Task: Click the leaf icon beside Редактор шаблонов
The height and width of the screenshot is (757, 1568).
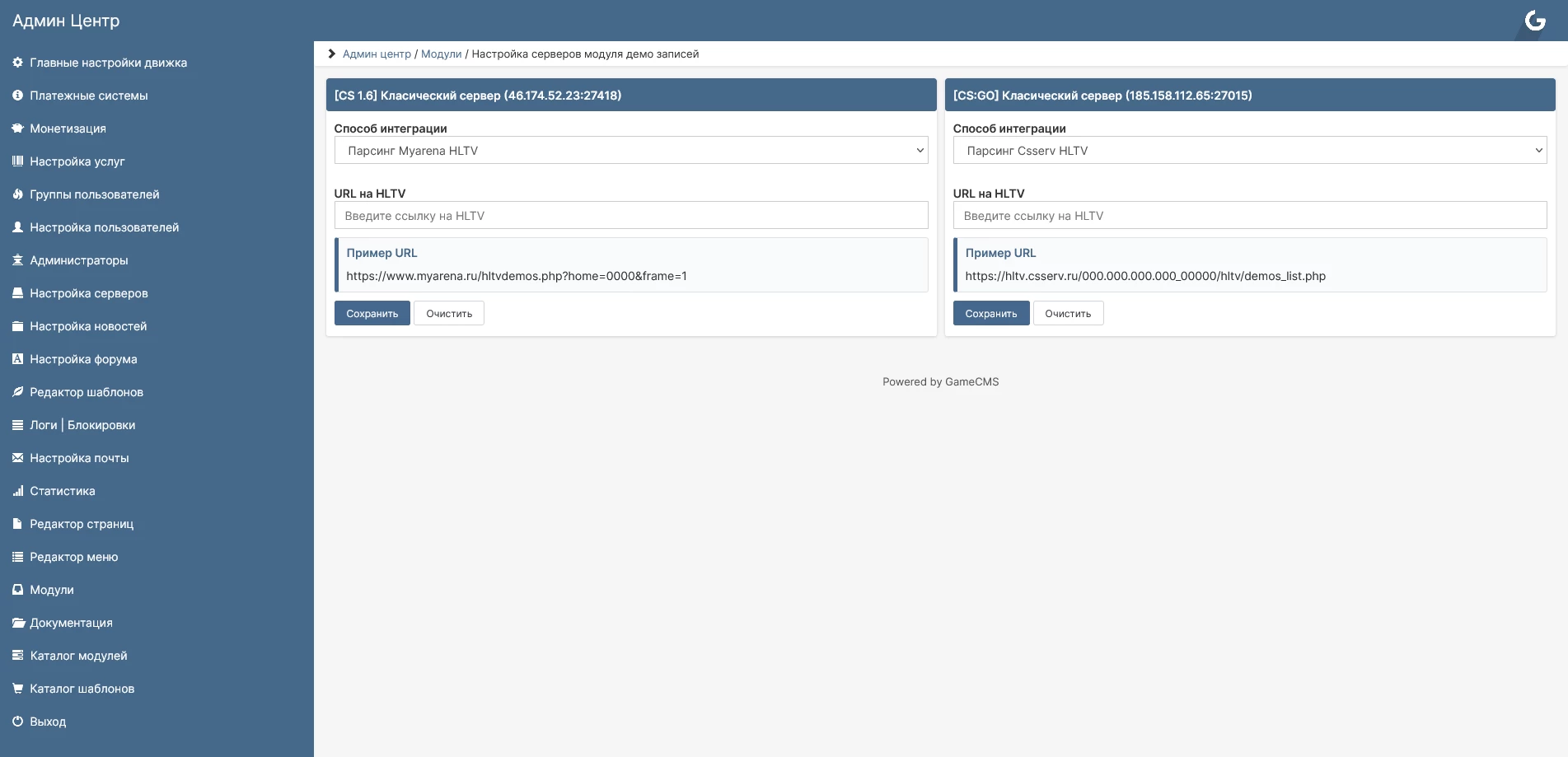Action: [x=17, y=392]
